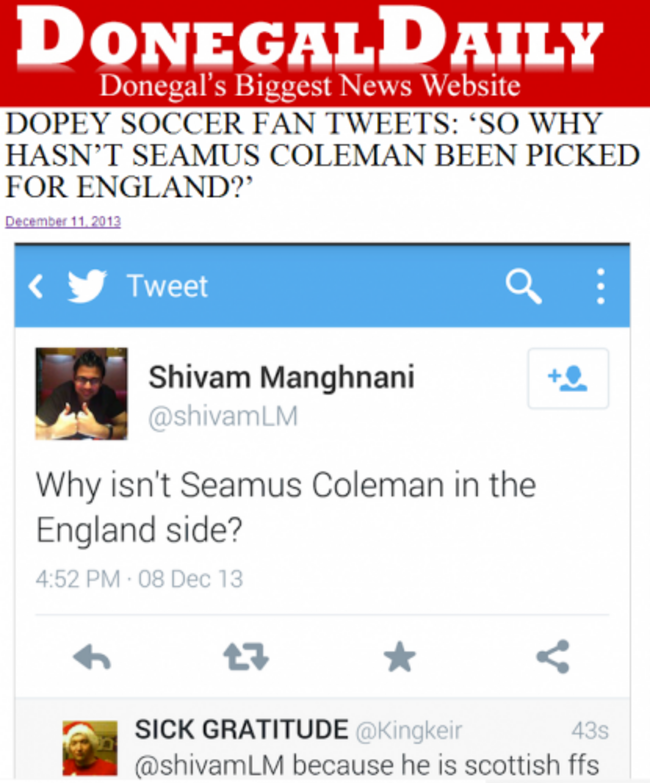Click the SICK GRATITUDE avatar
The image size is (650, 783).
click(x=90, y=748)
